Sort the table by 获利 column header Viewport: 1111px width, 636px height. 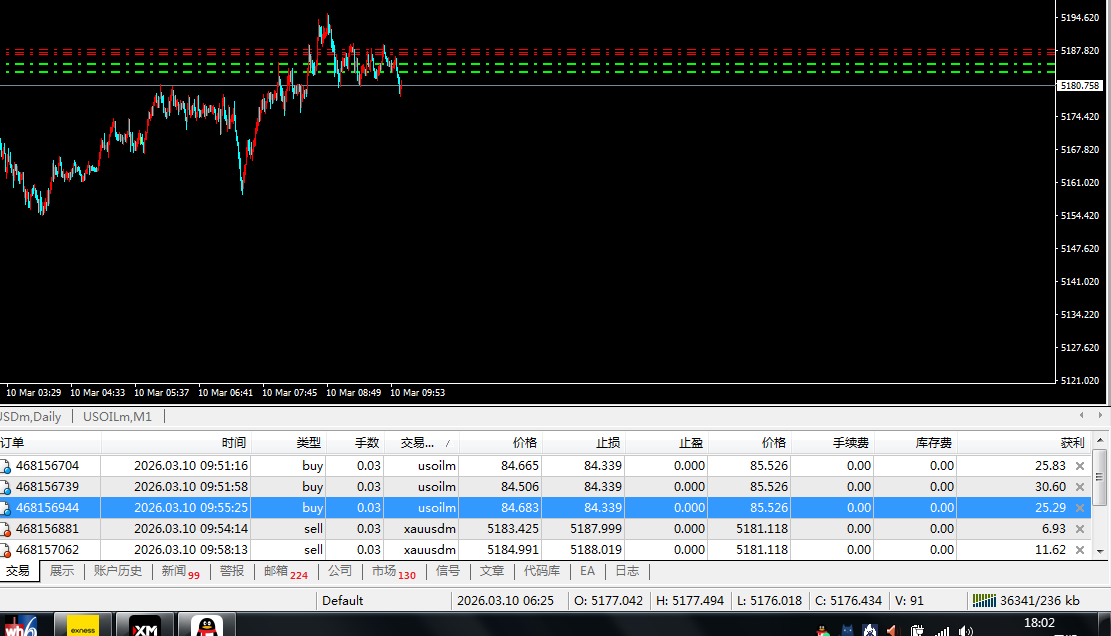coord(1071,443)
